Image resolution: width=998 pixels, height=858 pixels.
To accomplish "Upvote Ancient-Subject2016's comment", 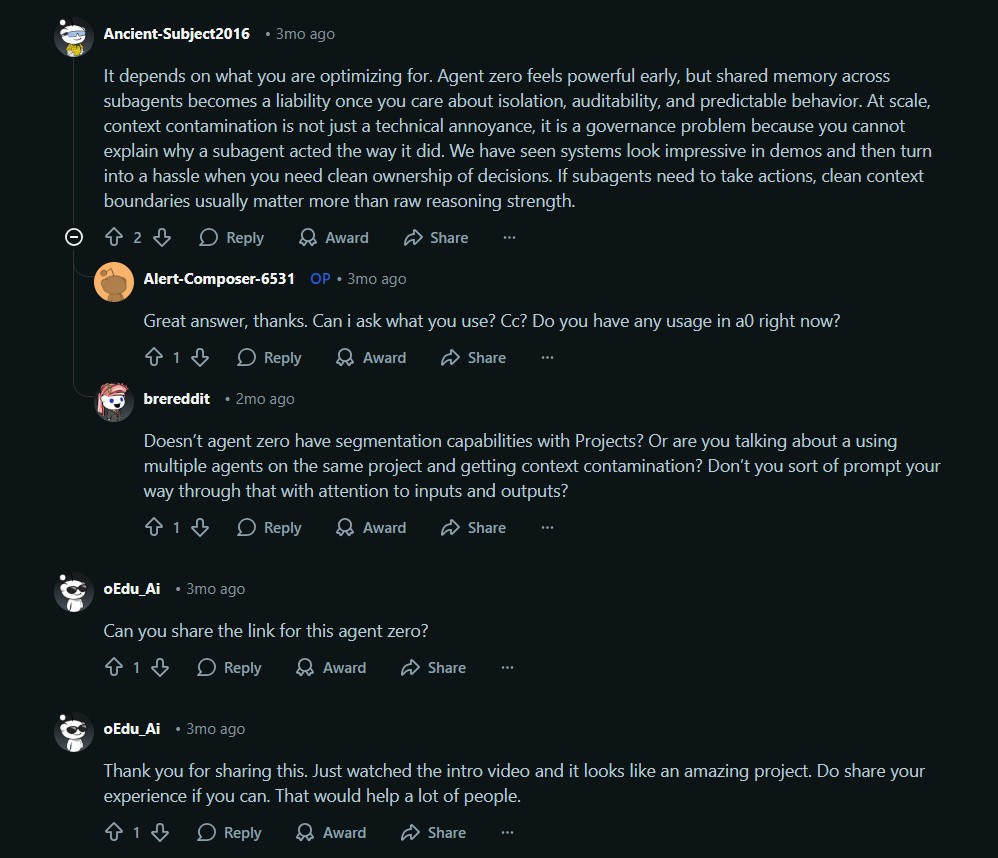I will pyautogui.click(x=114, y=238).
